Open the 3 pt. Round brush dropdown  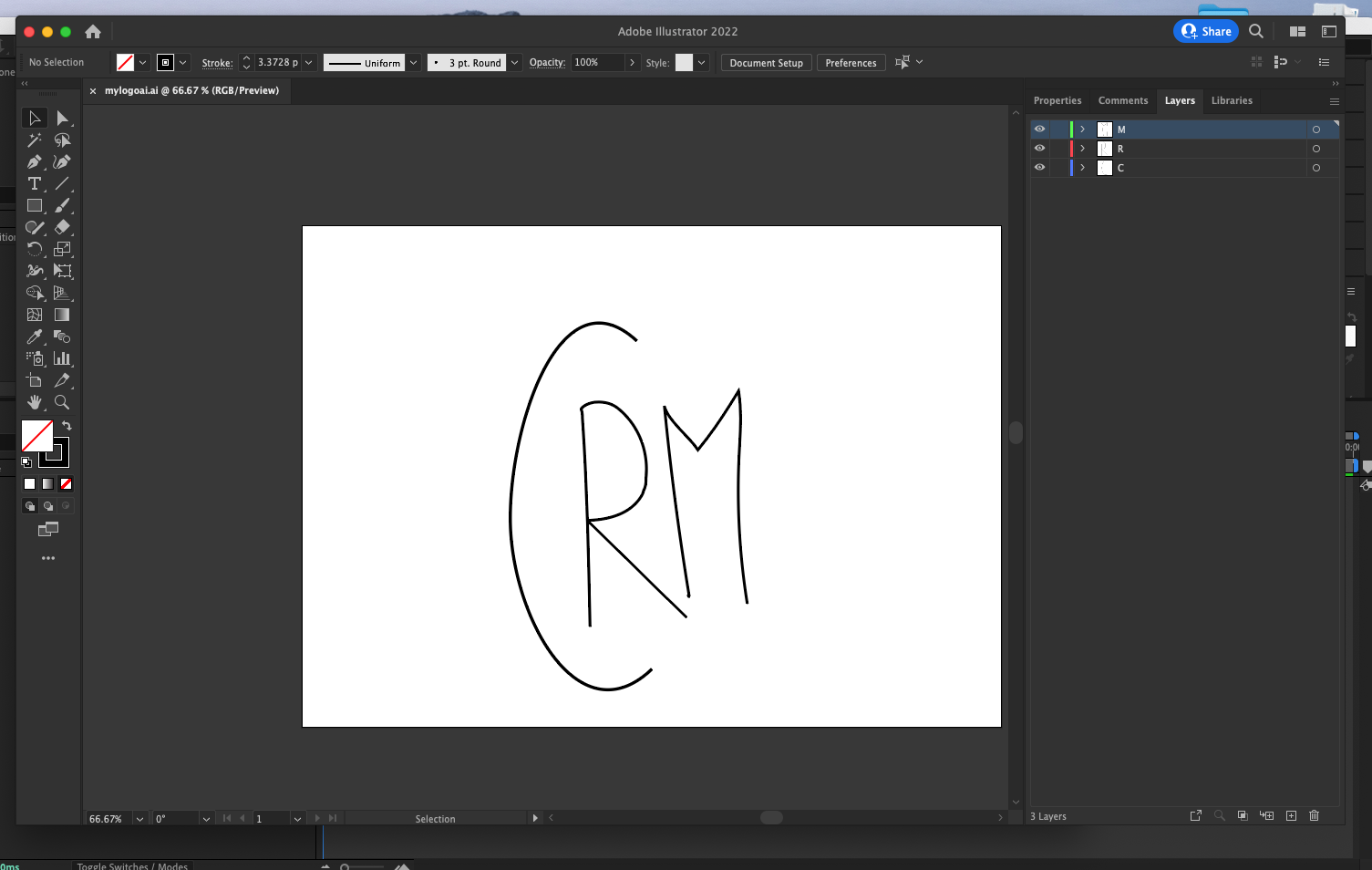pos(513,62)
